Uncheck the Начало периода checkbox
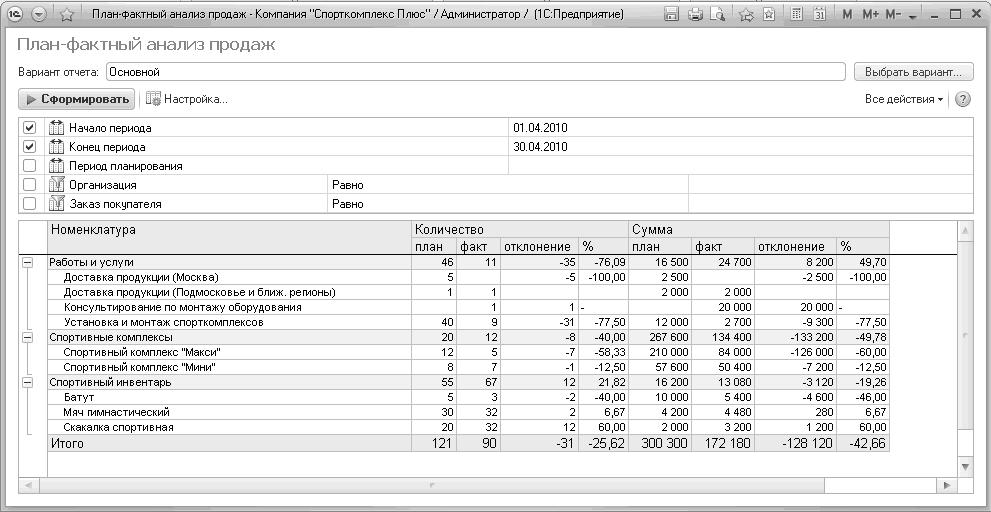This screenshot has height=512, width=991. click(x=29, y=128)
